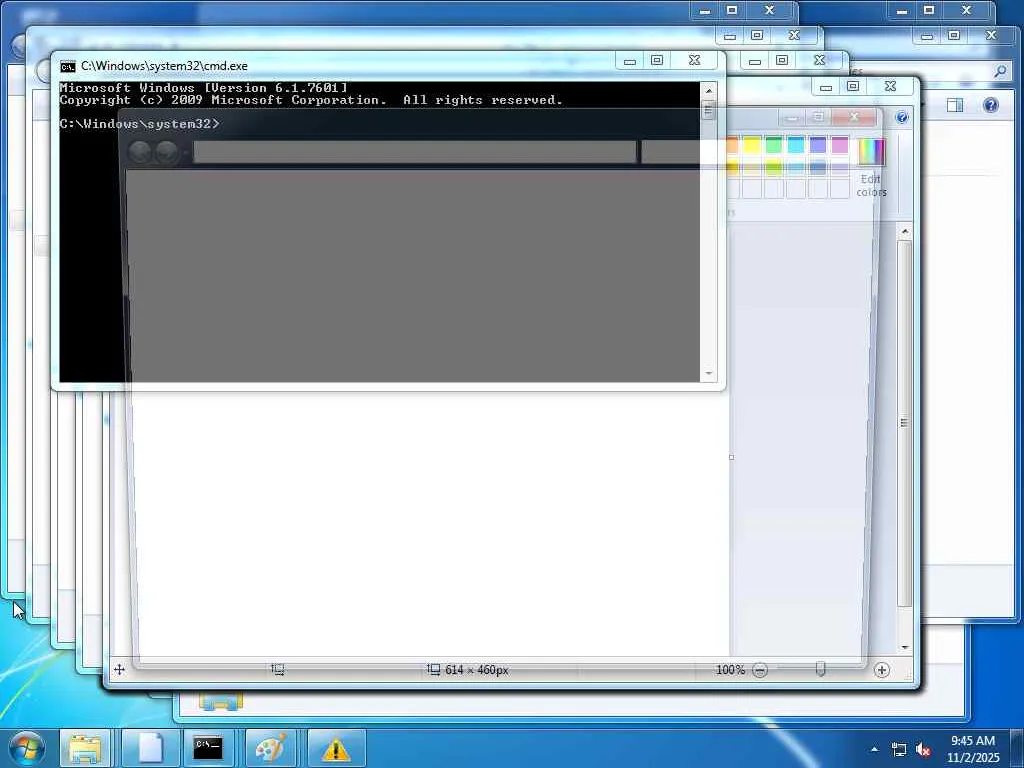Click the cmd window scrollbar down arrow

coord(709,374)
